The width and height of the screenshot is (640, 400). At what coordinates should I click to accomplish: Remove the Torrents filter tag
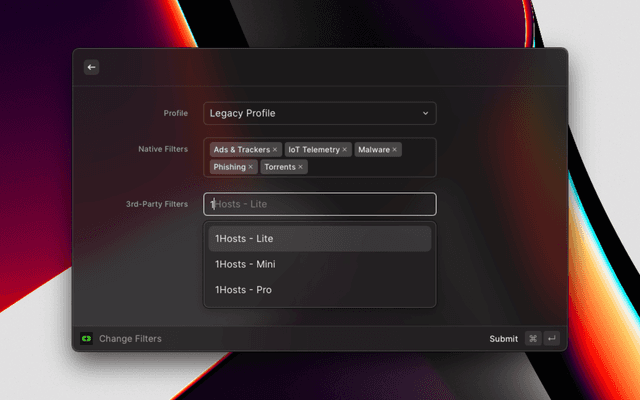pyautogui.click(x=301, y=167)
